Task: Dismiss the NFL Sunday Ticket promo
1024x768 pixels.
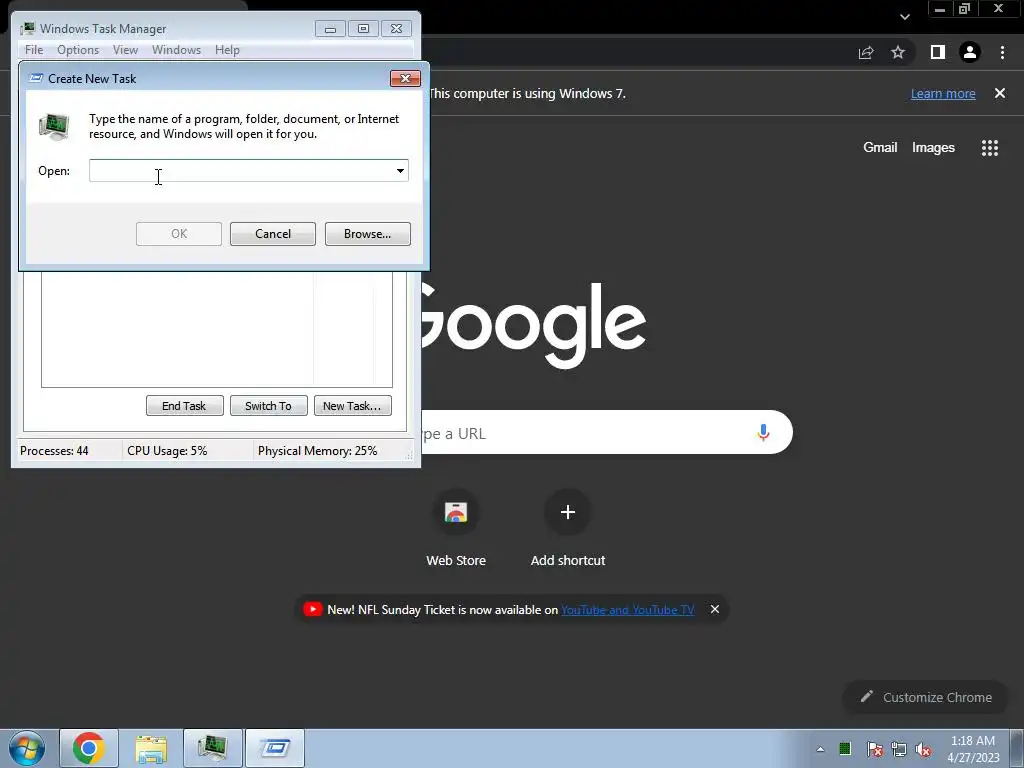Action: pos(714,609)
